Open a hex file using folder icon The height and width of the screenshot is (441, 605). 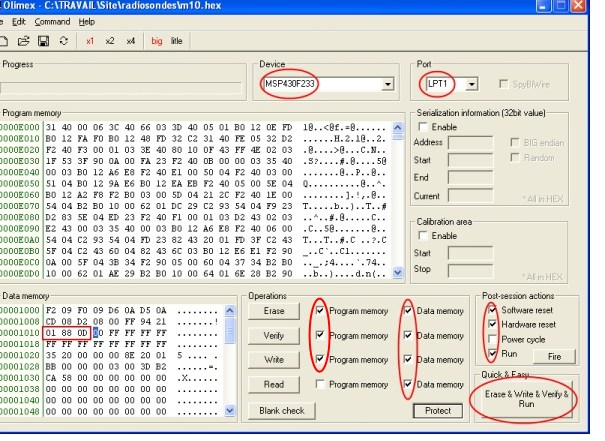tap(23, 41)
